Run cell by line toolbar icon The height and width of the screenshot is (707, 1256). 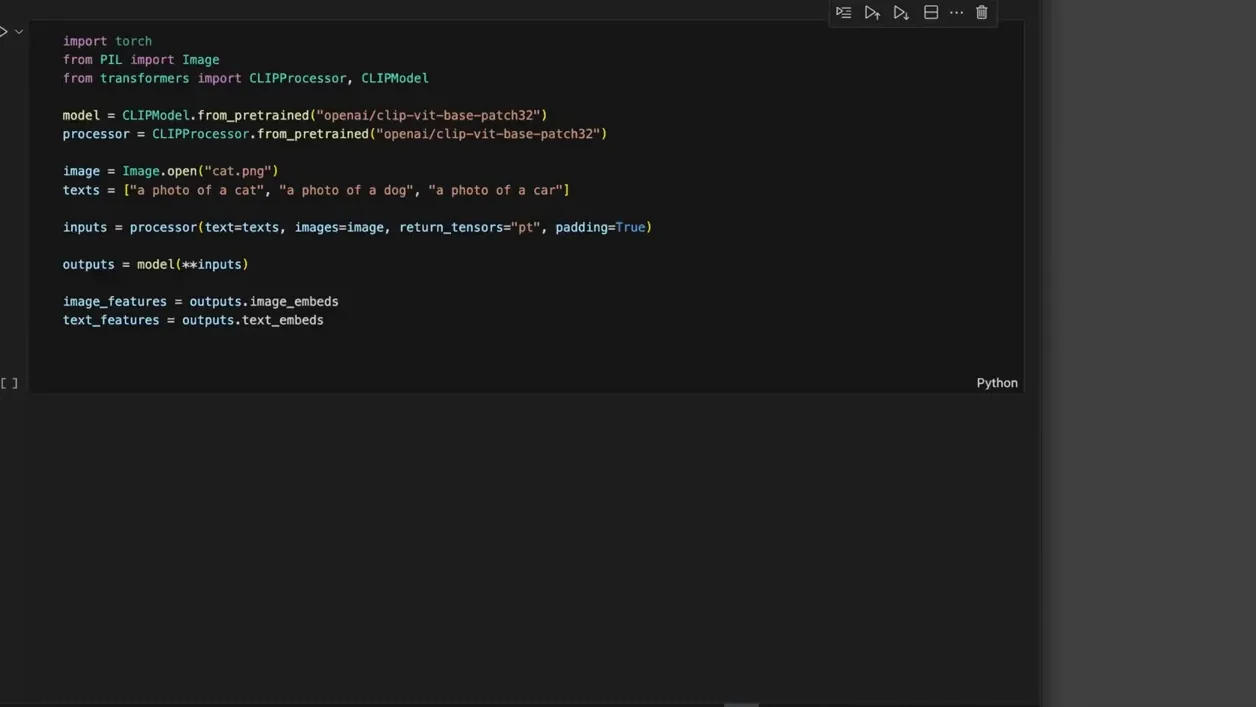(844, 13)
